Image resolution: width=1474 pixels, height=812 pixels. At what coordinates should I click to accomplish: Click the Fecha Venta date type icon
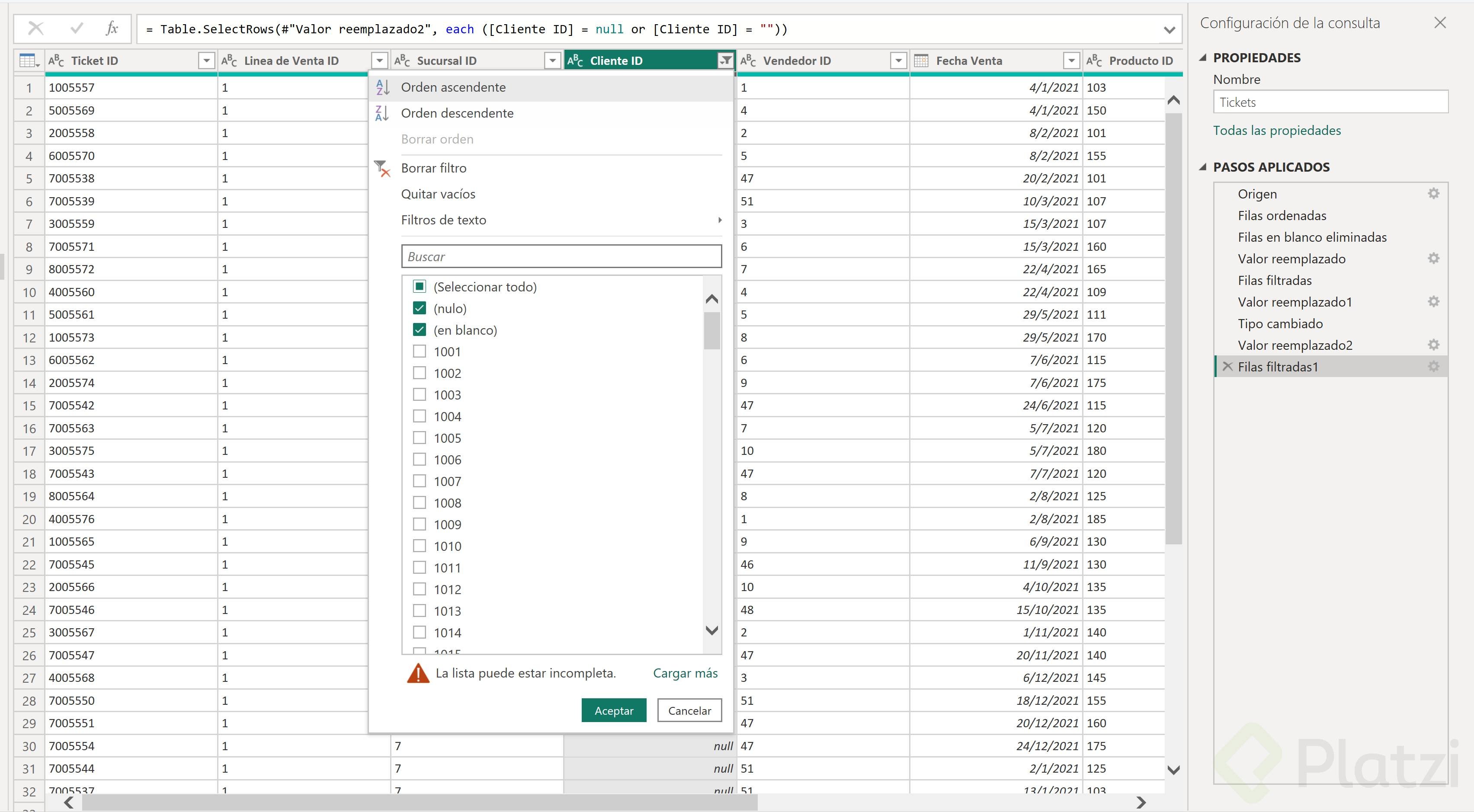pyautogui.click(x=921, y=61)
